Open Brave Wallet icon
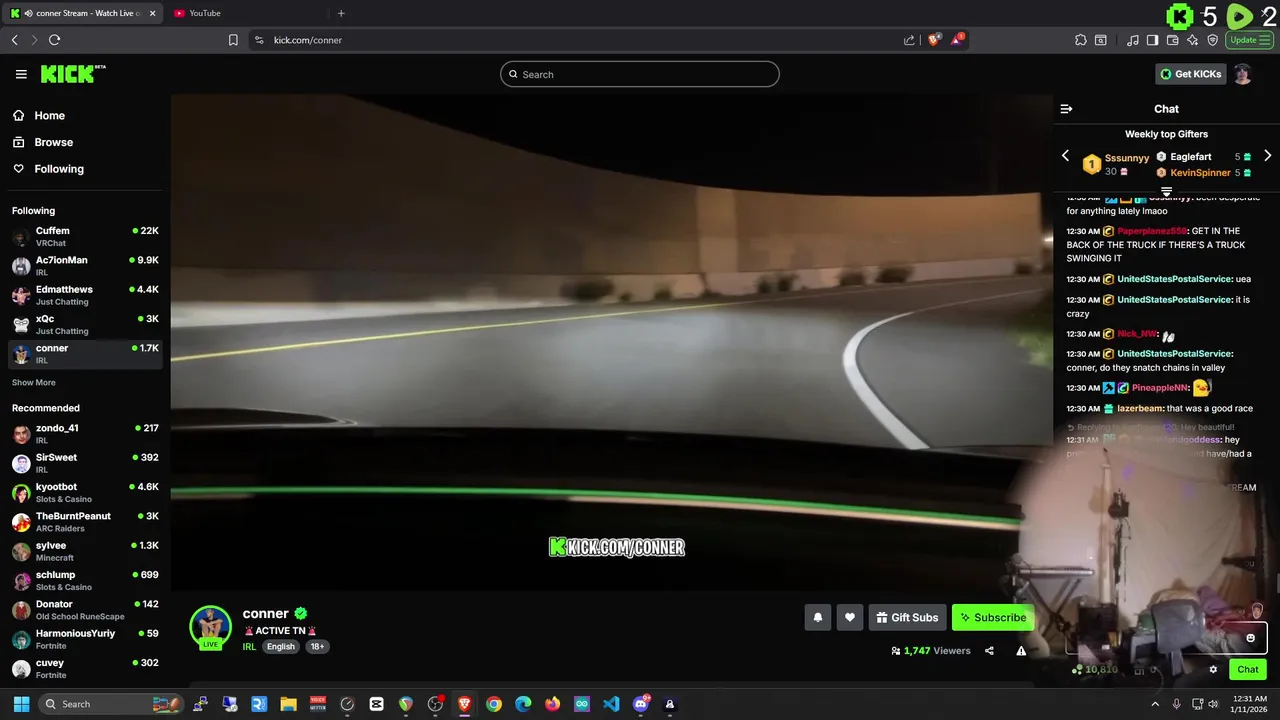The width and height of the screenshot is (1280, 720). (x=1172, y=40)
